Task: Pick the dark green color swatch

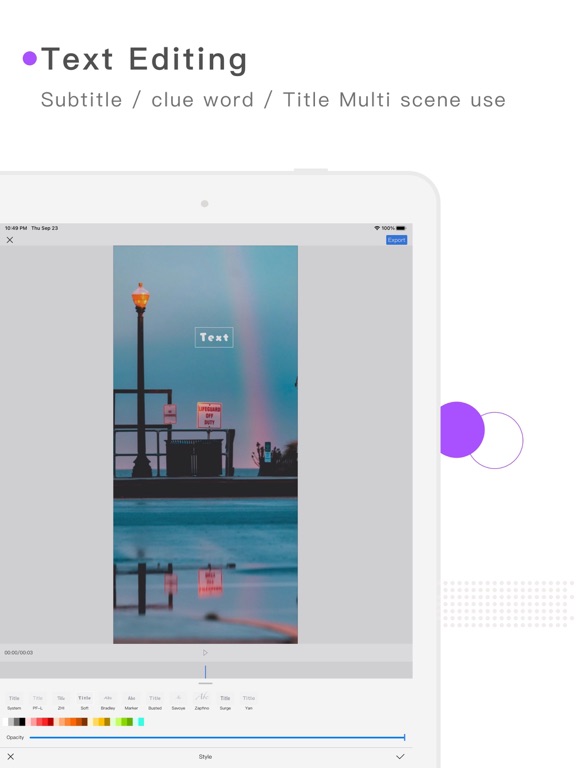Action: pyautogui.click(x=130, y=721)
